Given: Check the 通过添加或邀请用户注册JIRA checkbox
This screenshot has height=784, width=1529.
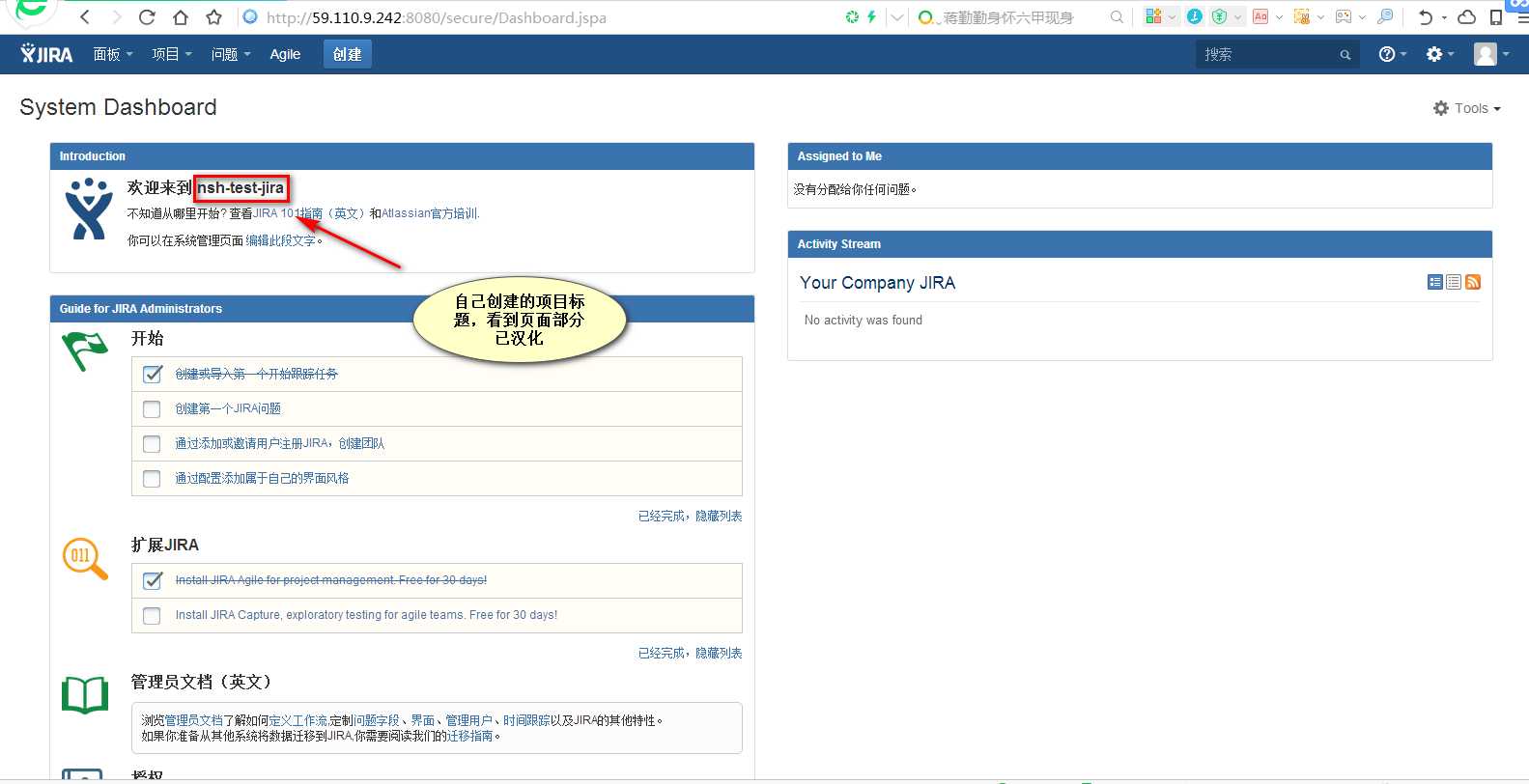Looking at the screenshot, I should pos(152,444).
